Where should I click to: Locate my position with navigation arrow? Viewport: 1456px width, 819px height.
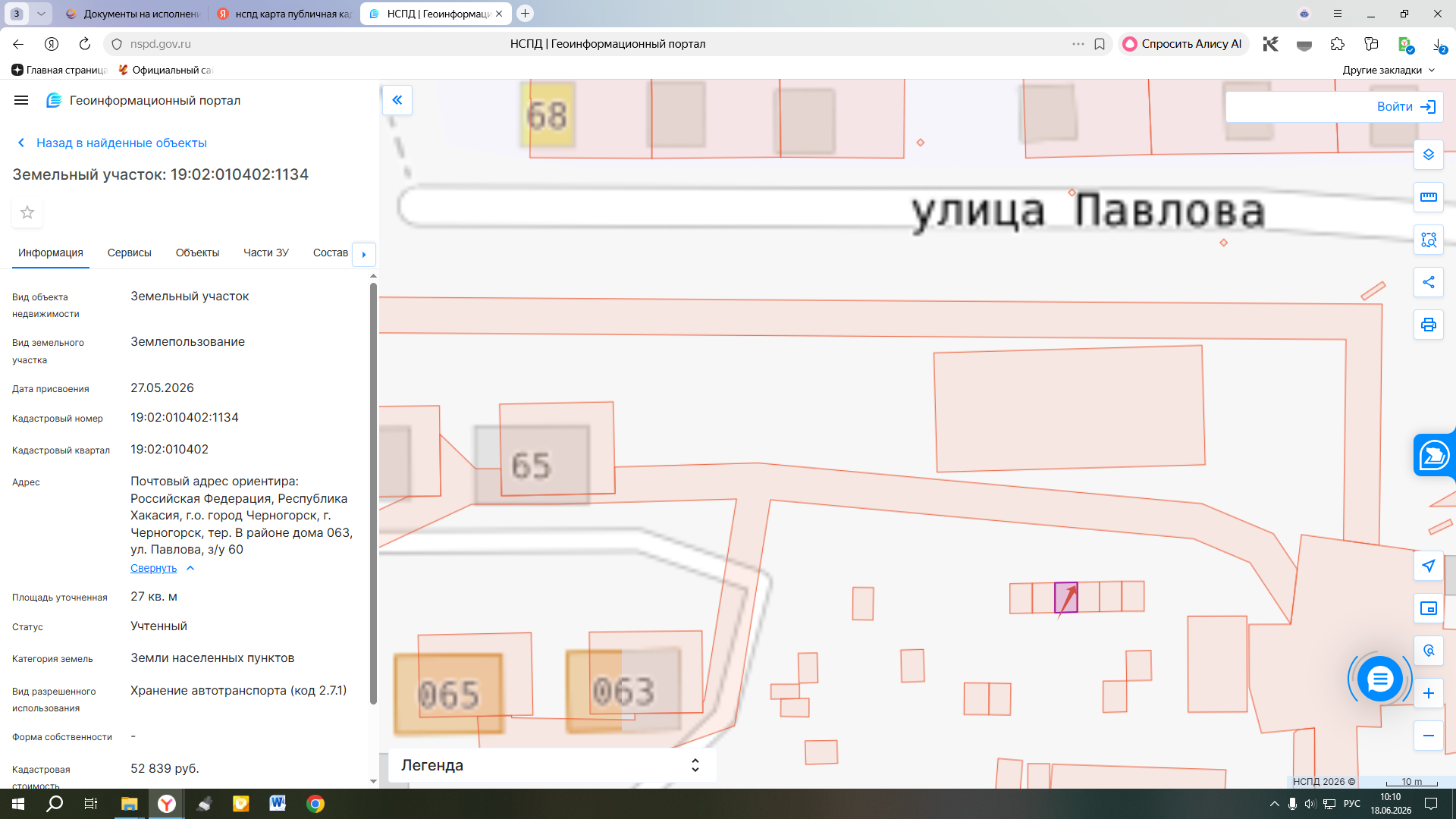(x=1429, y=566)
